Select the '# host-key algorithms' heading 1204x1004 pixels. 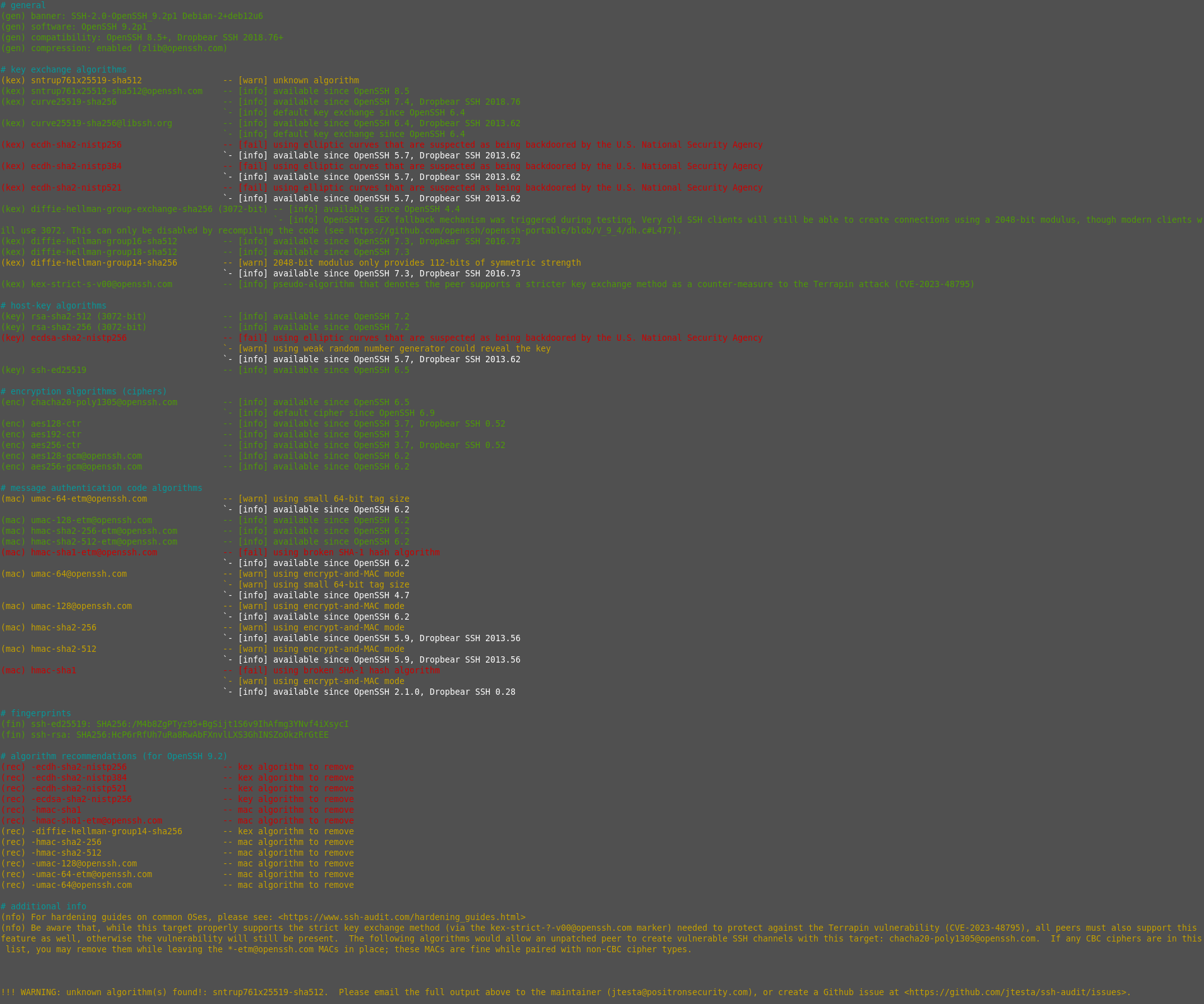click(x=54, y=305)
